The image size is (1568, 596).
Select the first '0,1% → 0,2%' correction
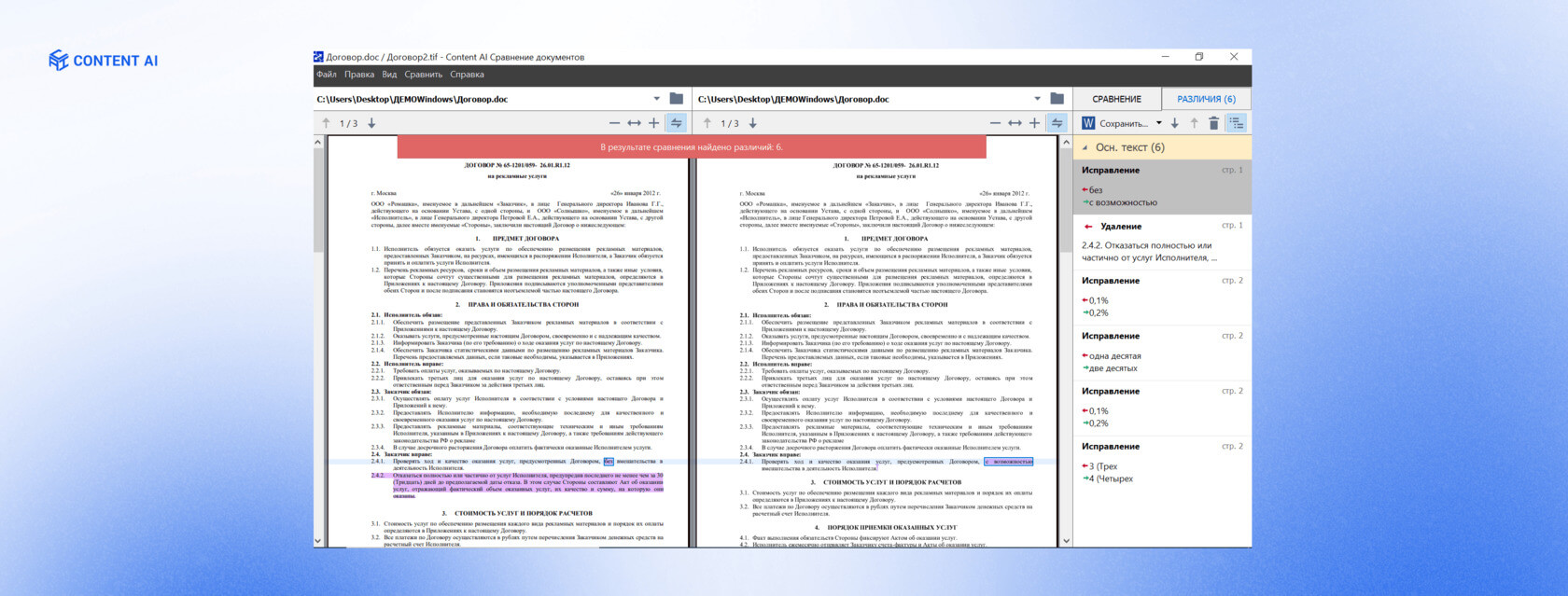(1162, 298)
